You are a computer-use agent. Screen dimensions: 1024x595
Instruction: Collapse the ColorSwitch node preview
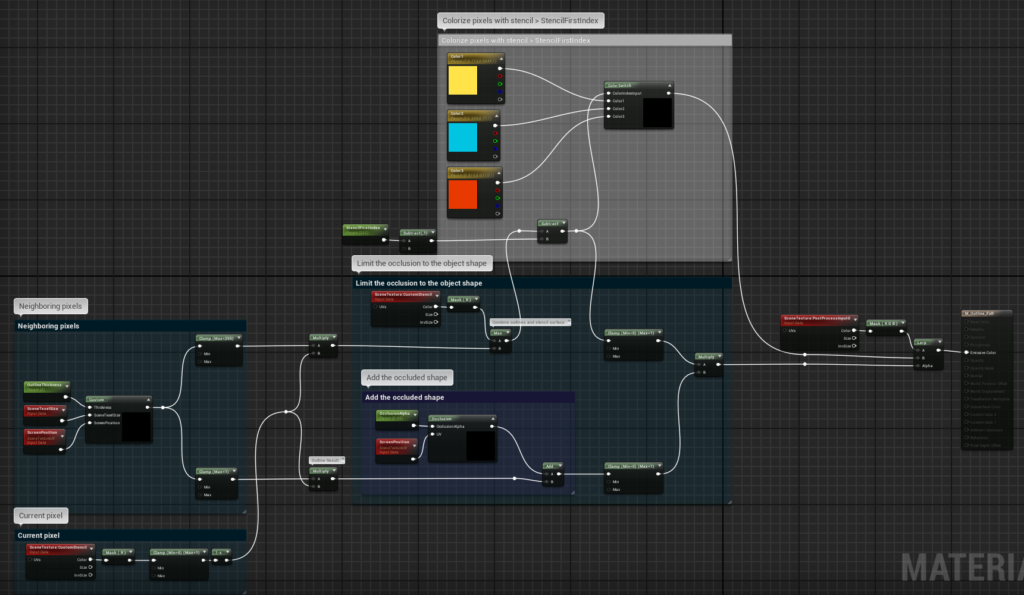(x=670, y=86)
